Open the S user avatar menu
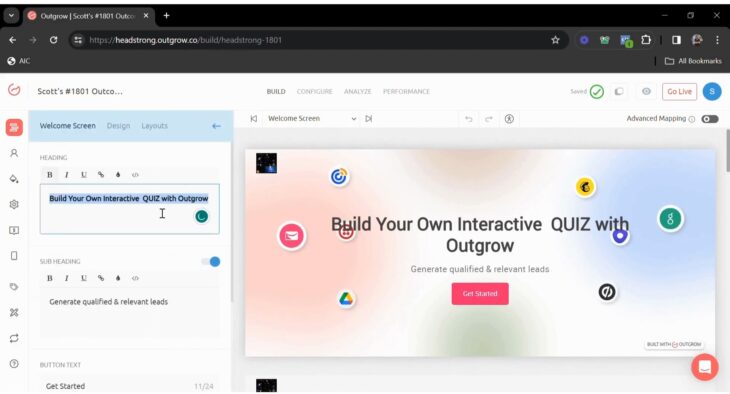Viewport: 730px width, 394px height. pos(712,91)
